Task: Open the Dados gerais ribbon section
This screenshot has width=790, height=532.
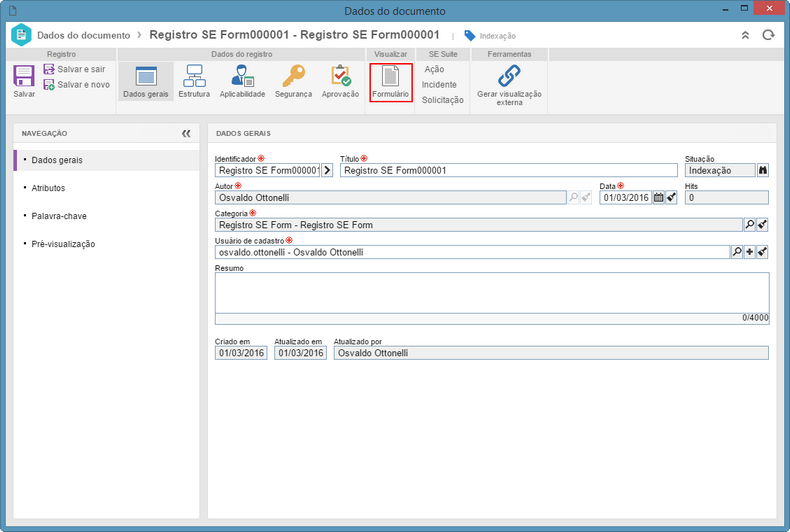Action: 146,81
